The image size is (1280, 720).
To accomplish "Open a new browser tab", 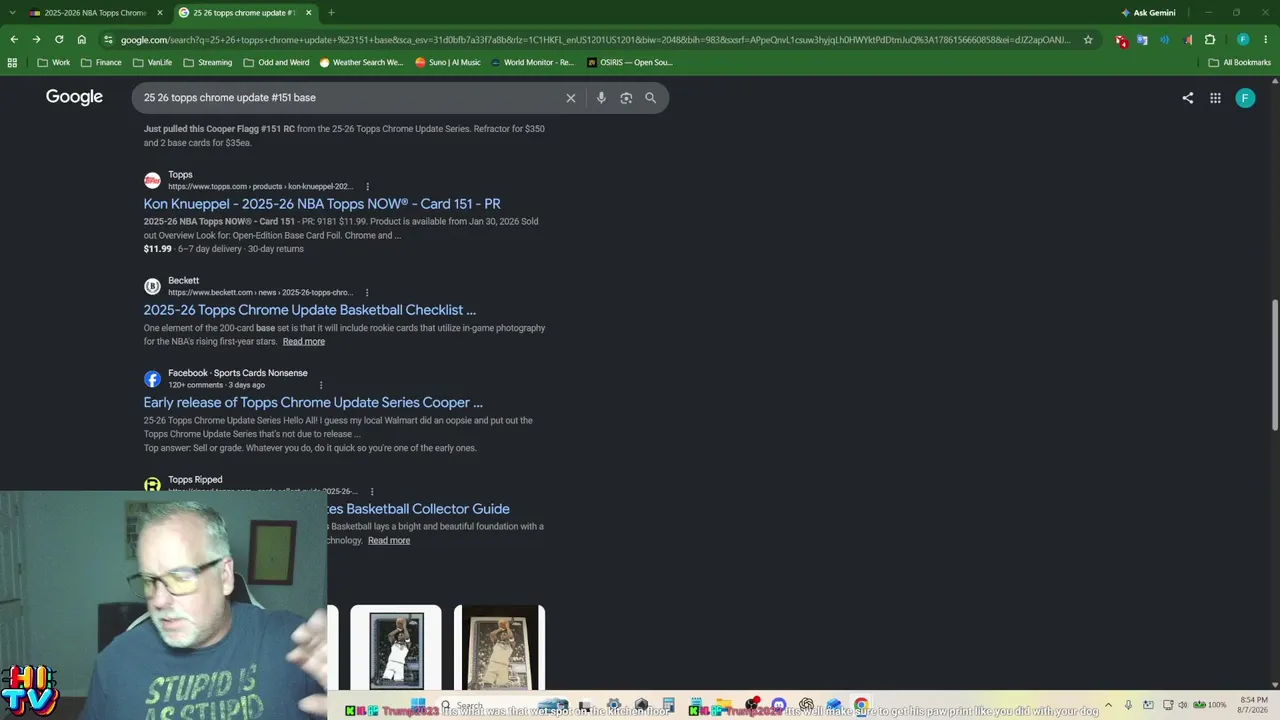I will click(x=331, y=13).
